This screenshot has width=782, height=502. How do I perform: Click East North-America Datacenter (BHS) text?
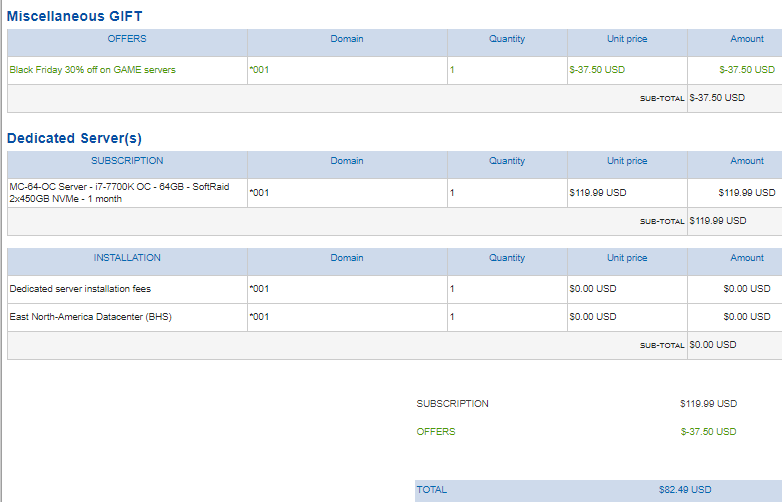point(90,317)
